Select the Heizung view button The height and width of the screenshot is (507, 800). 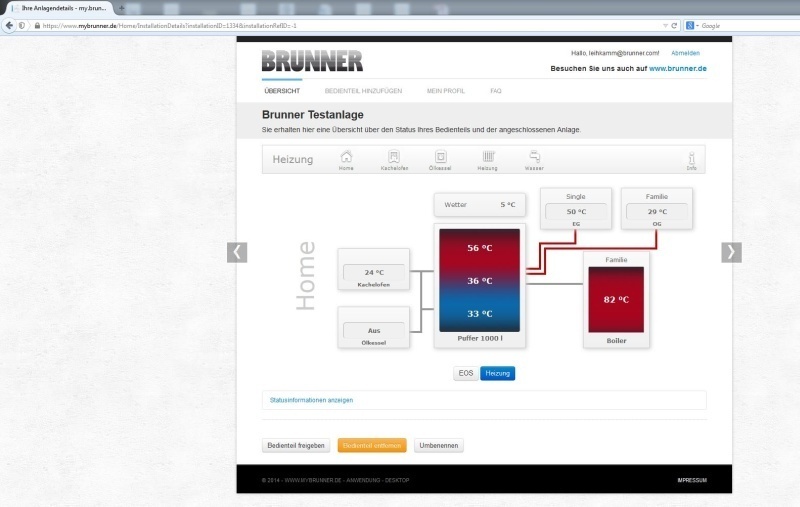click(497, 373)
